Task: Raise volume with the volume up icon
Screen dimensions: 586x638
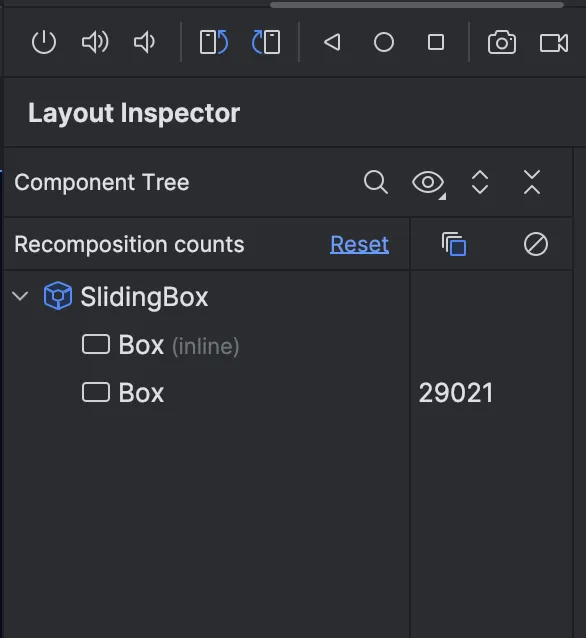Action: (95, 42)
